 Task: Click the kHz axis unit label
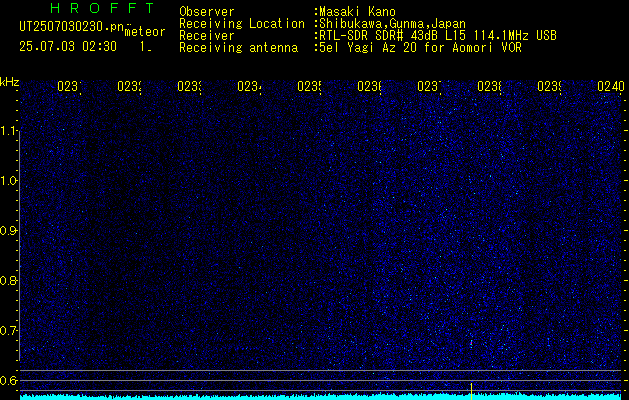pyautogui.click(x=9, y=82)
